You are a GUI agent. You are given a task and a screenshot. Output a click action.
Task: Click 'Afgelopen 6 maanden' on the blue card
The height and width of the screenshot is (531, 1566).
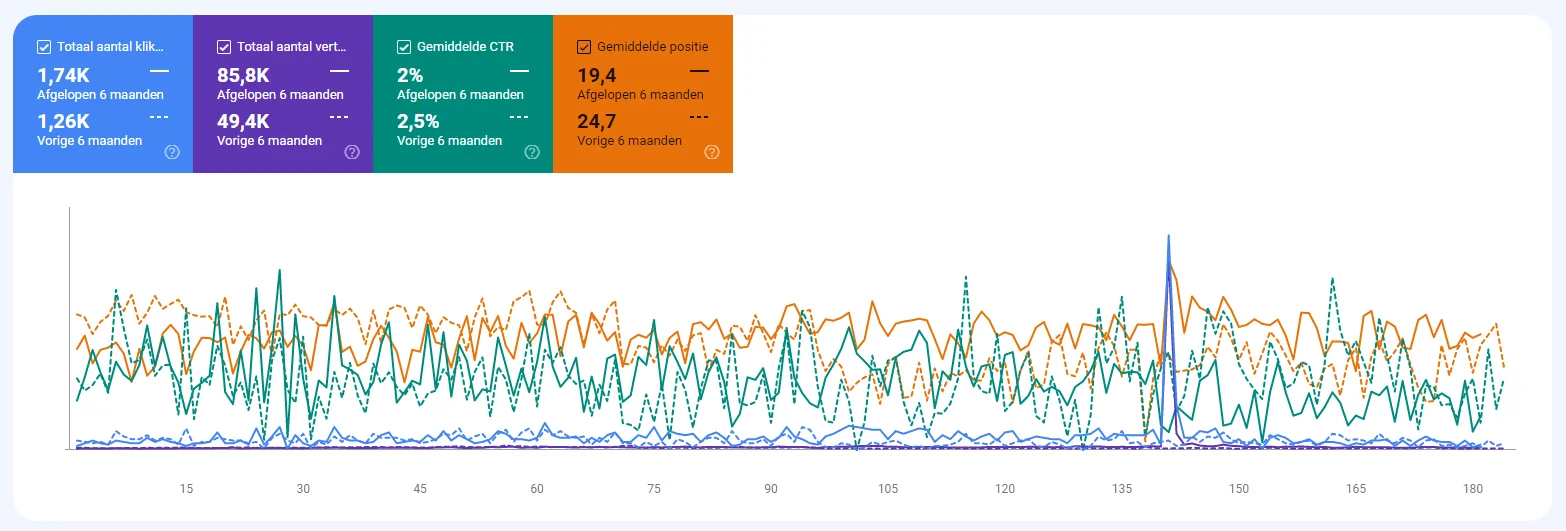pos(100,95)
